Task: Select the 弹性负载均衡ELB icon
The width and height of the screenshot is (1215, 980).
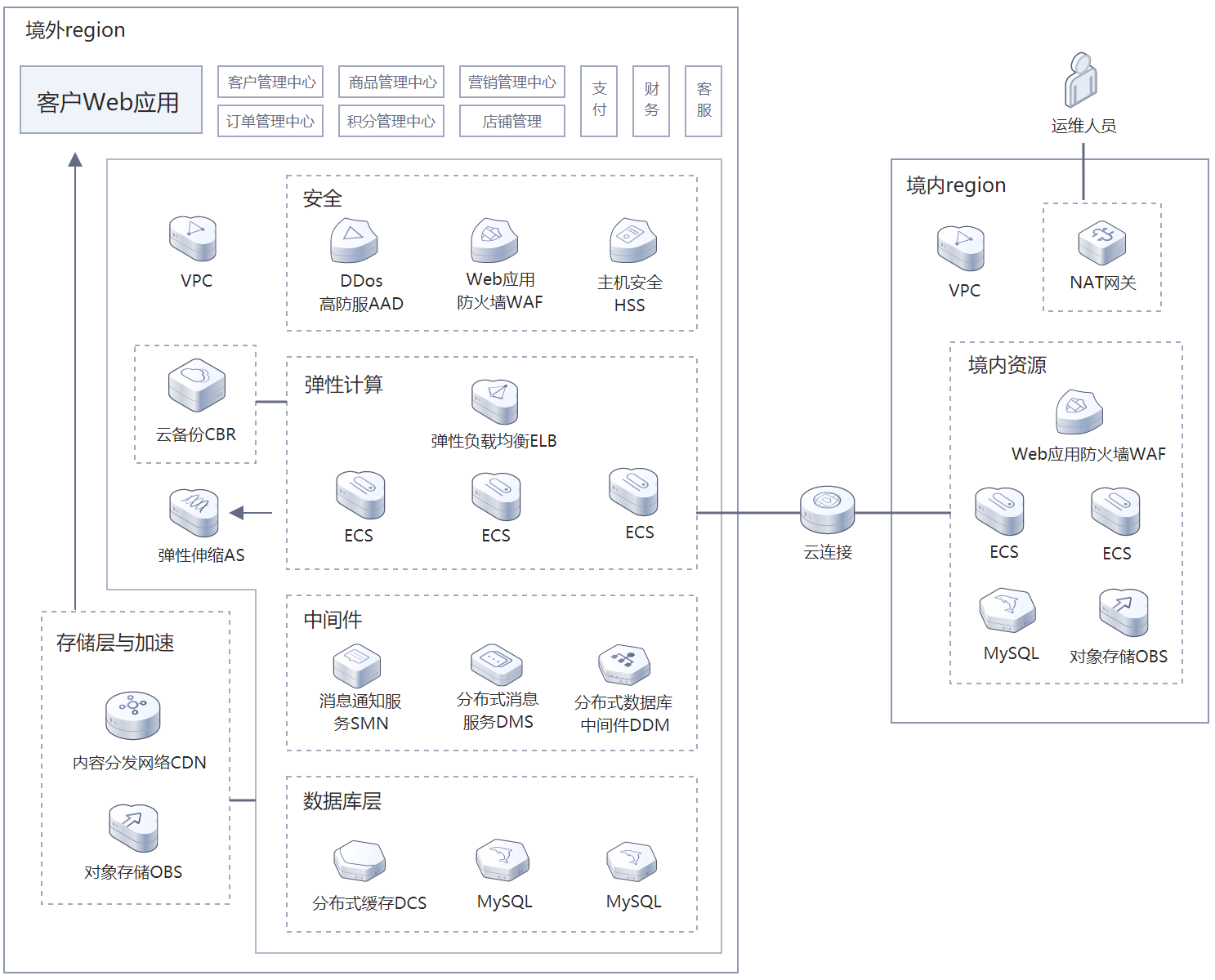Action: [x=494, y=402]
